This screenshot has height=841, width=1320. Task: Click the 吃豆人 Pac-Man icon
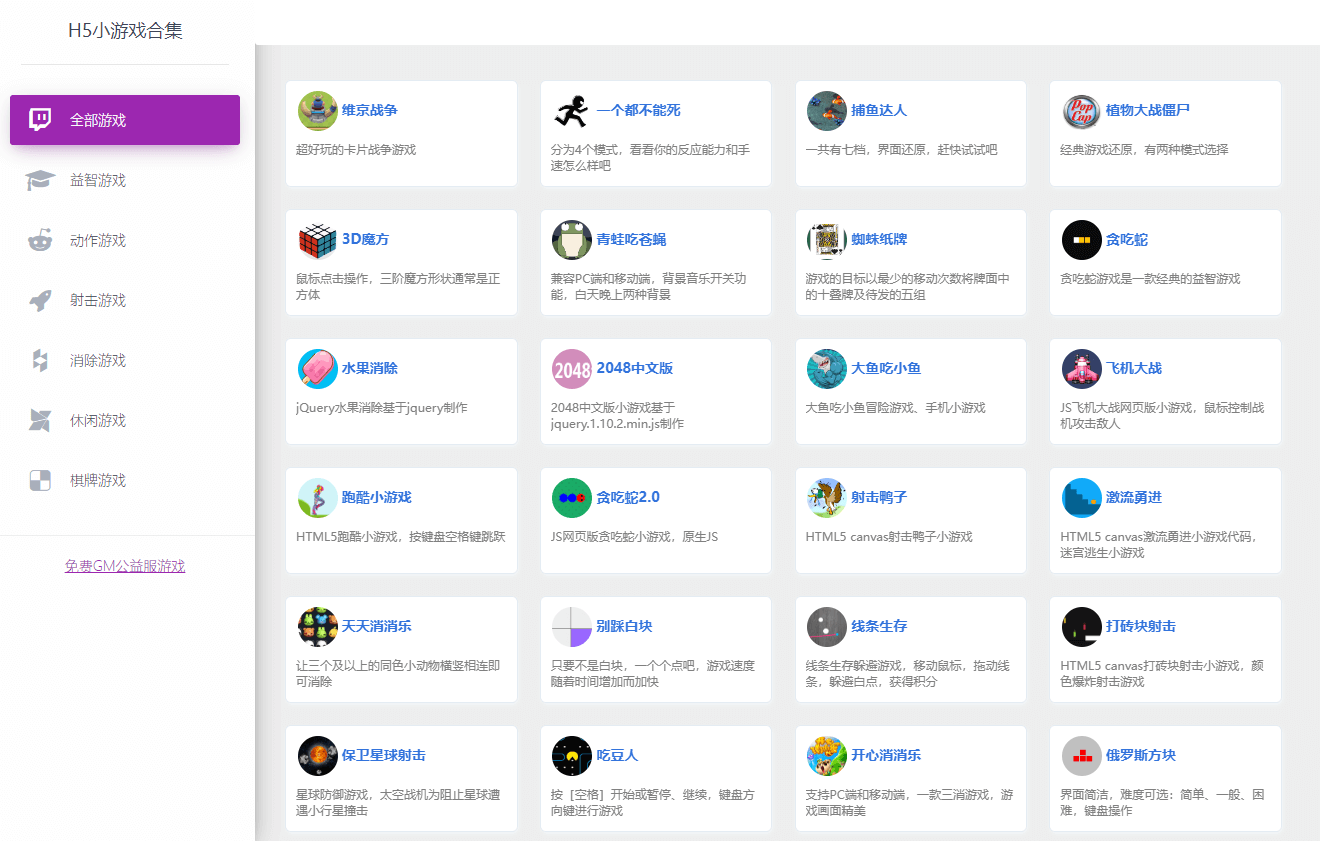click(572, 756)
